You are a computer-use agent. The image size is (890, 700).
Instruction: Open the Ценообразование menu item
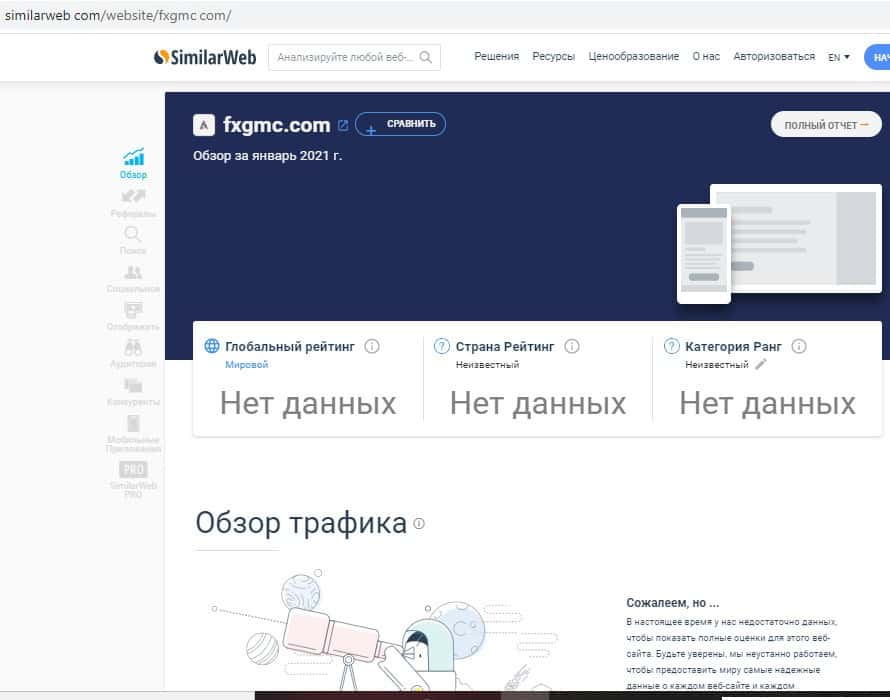633,57
